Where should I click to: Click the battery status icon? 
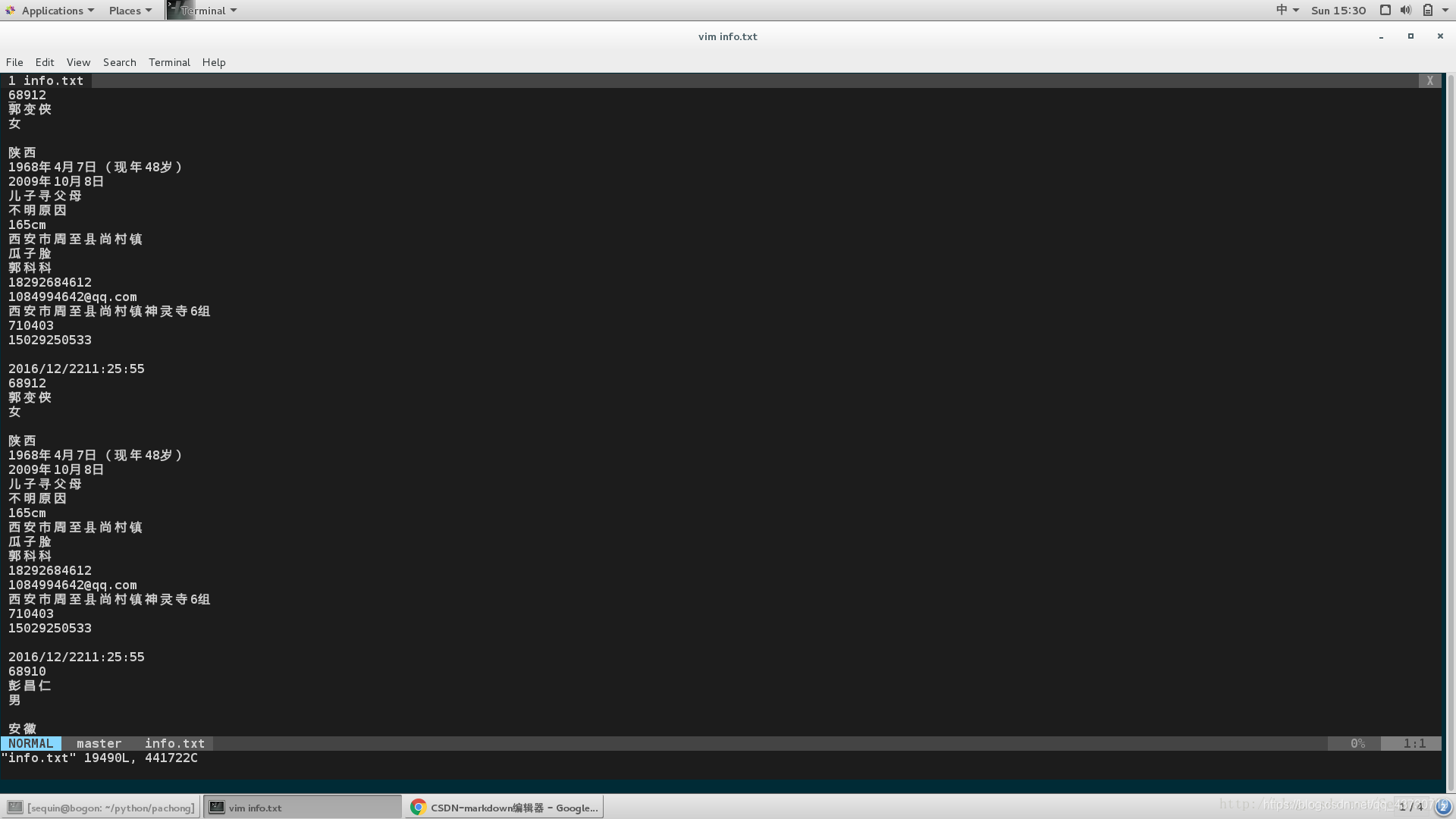[1428, 10]
